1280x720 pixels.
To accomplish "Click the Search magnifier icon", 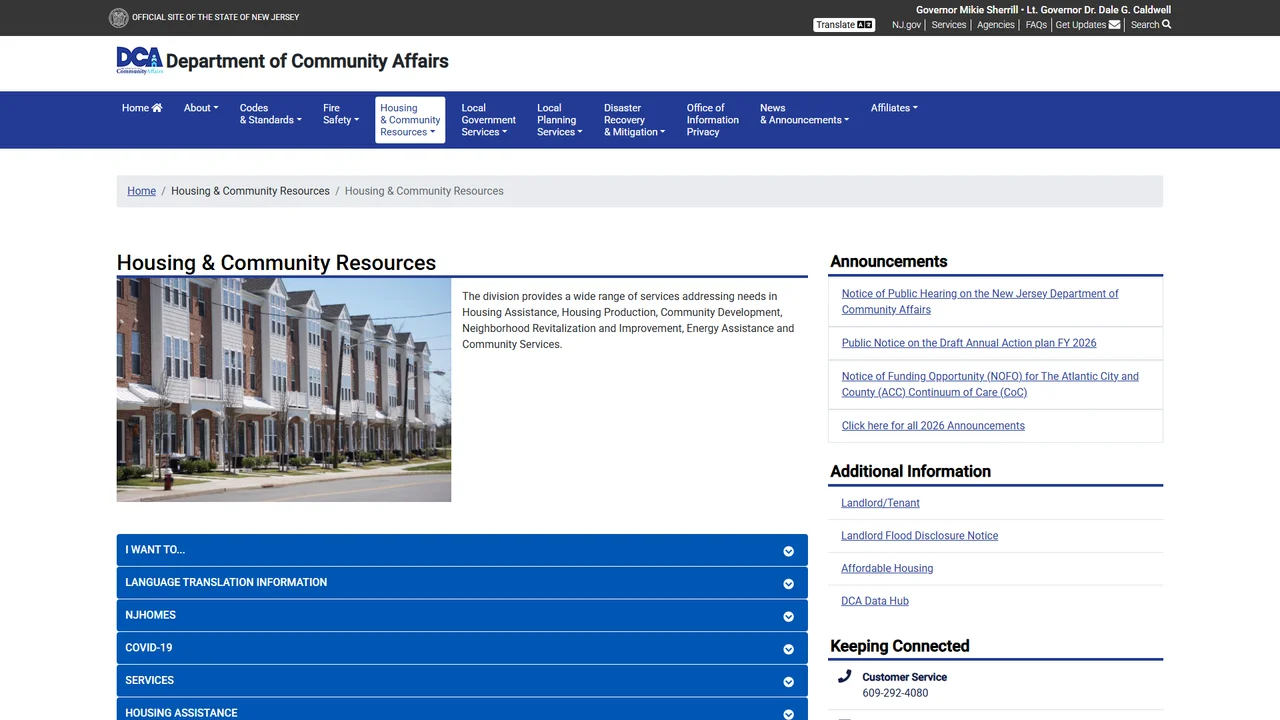I will pyautogui.click(x=1167, y=25).
